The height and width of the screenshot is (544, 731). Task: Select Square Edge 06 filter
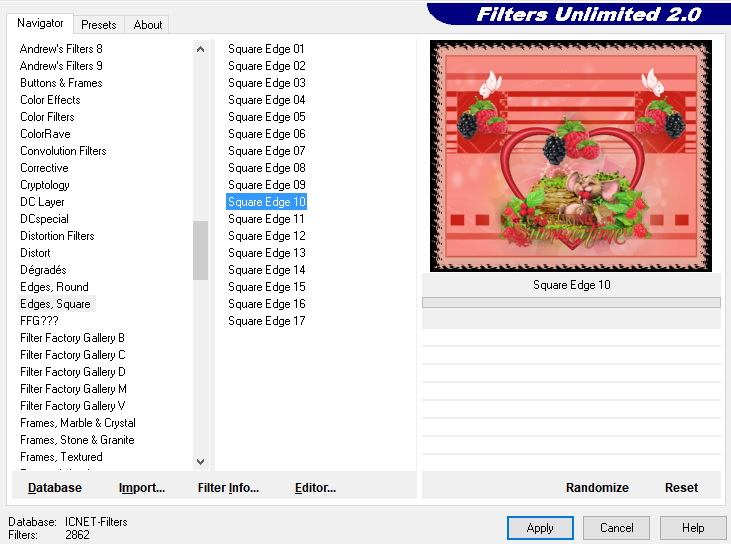click(266, 134)
